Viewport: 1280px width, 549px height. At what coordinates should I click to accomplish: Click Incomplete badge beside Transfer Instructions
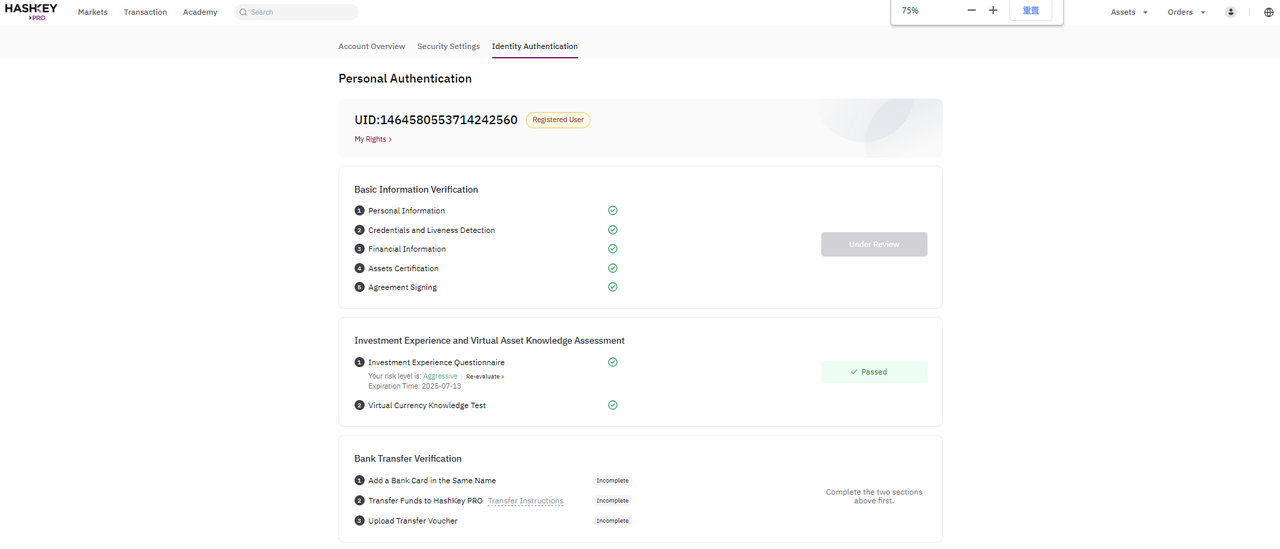[613, 501]
